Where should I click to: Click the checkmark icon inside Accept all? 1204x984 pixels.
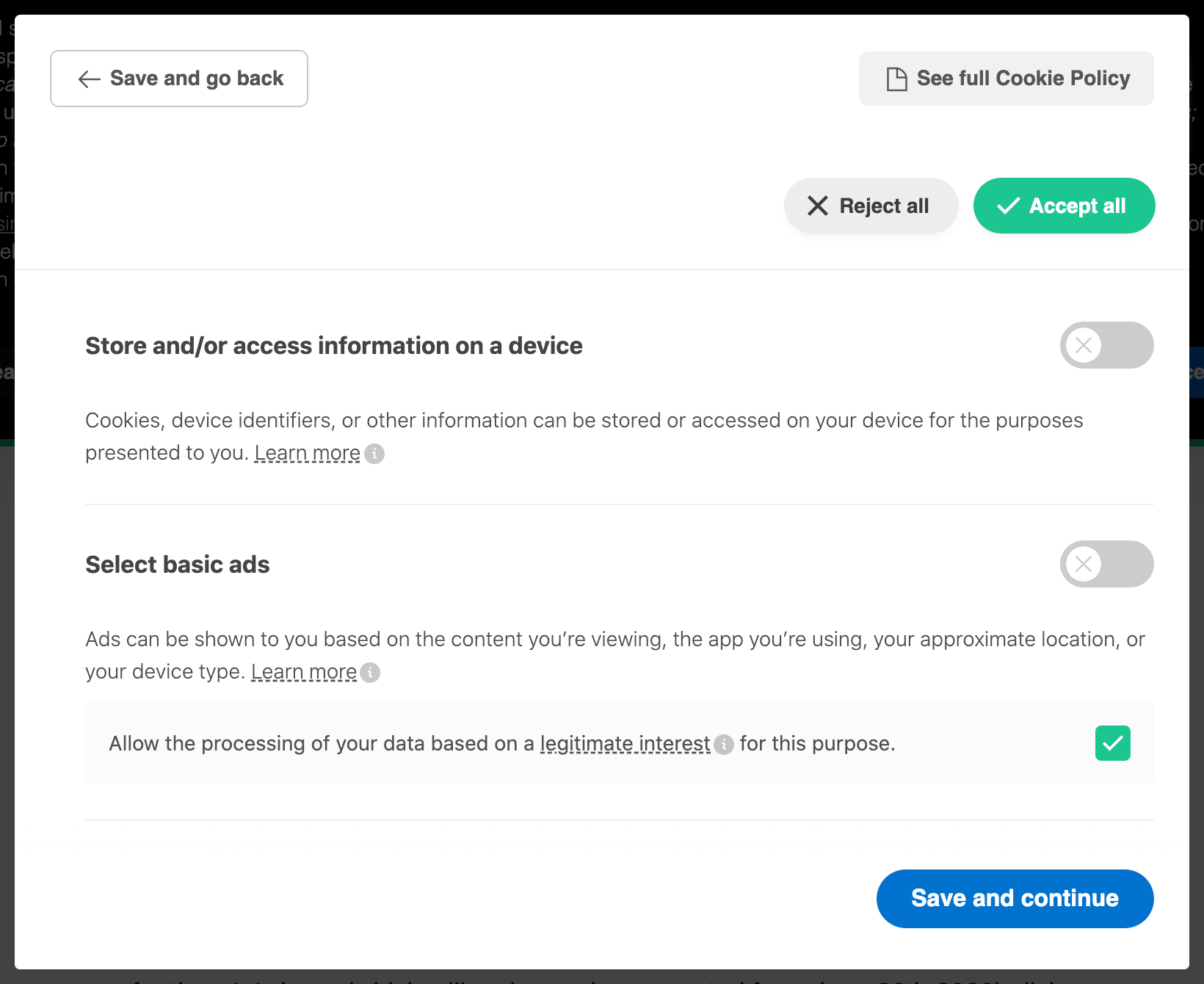(x=1010, y=206)
